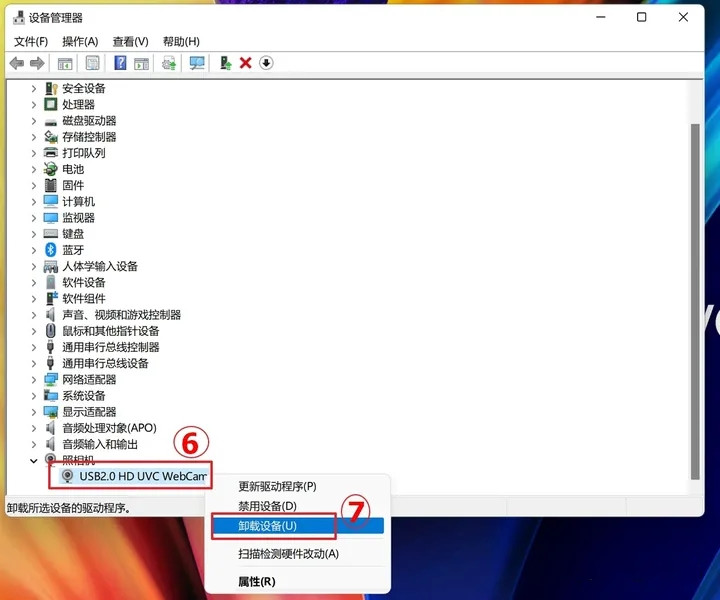Click the vertical scrollbar of device list
Viewport: 720px width, 600px height.
(695, 300)
